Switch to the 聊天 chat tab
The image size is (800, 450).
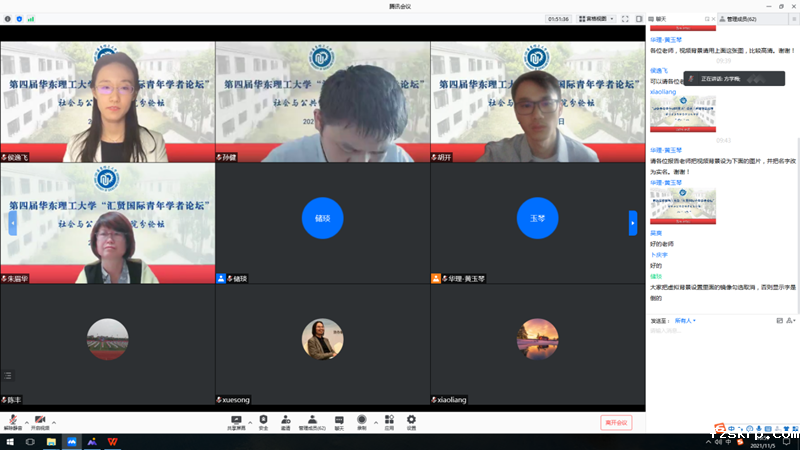pyautogui.click(x=660, y=18)
